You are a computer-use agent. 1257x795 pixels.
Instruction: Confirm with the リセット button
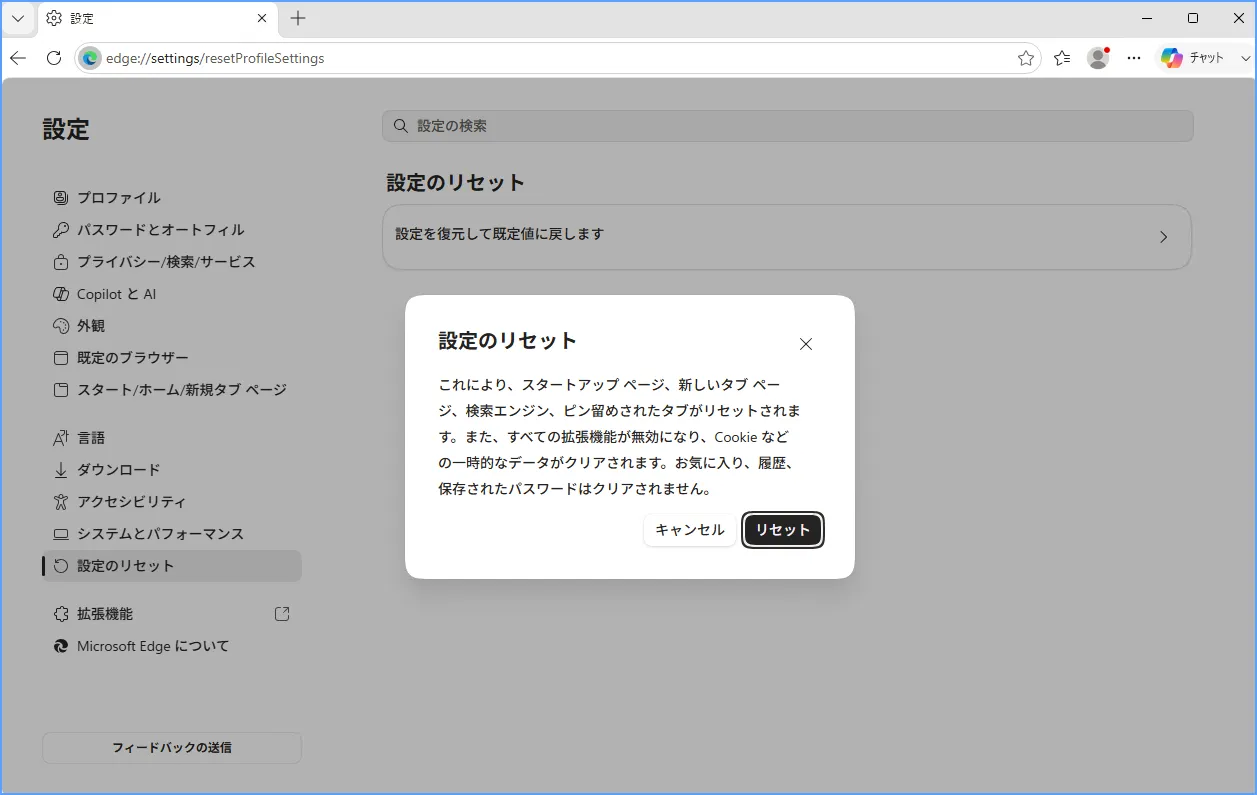pos(783,530)
